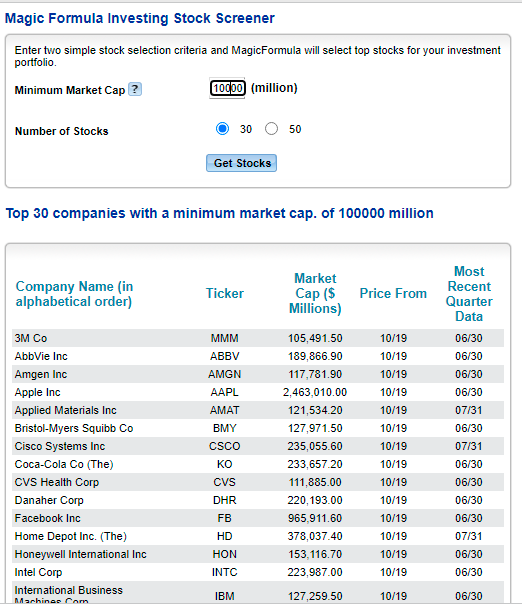Click the Coca-Cola Co (The) name
This screenshot has width=522, height=604.
64,464
